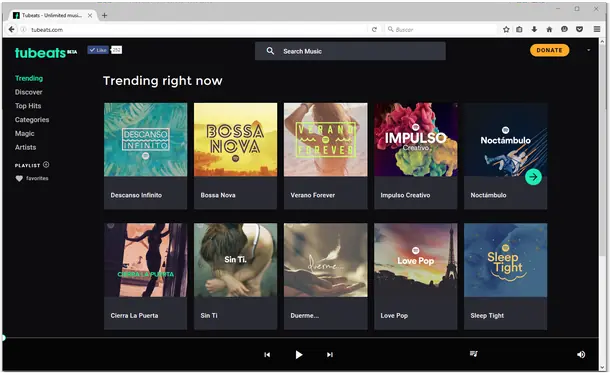
Task: Open Noctámbulo playlist cover
Action: (x=505, y=140)
